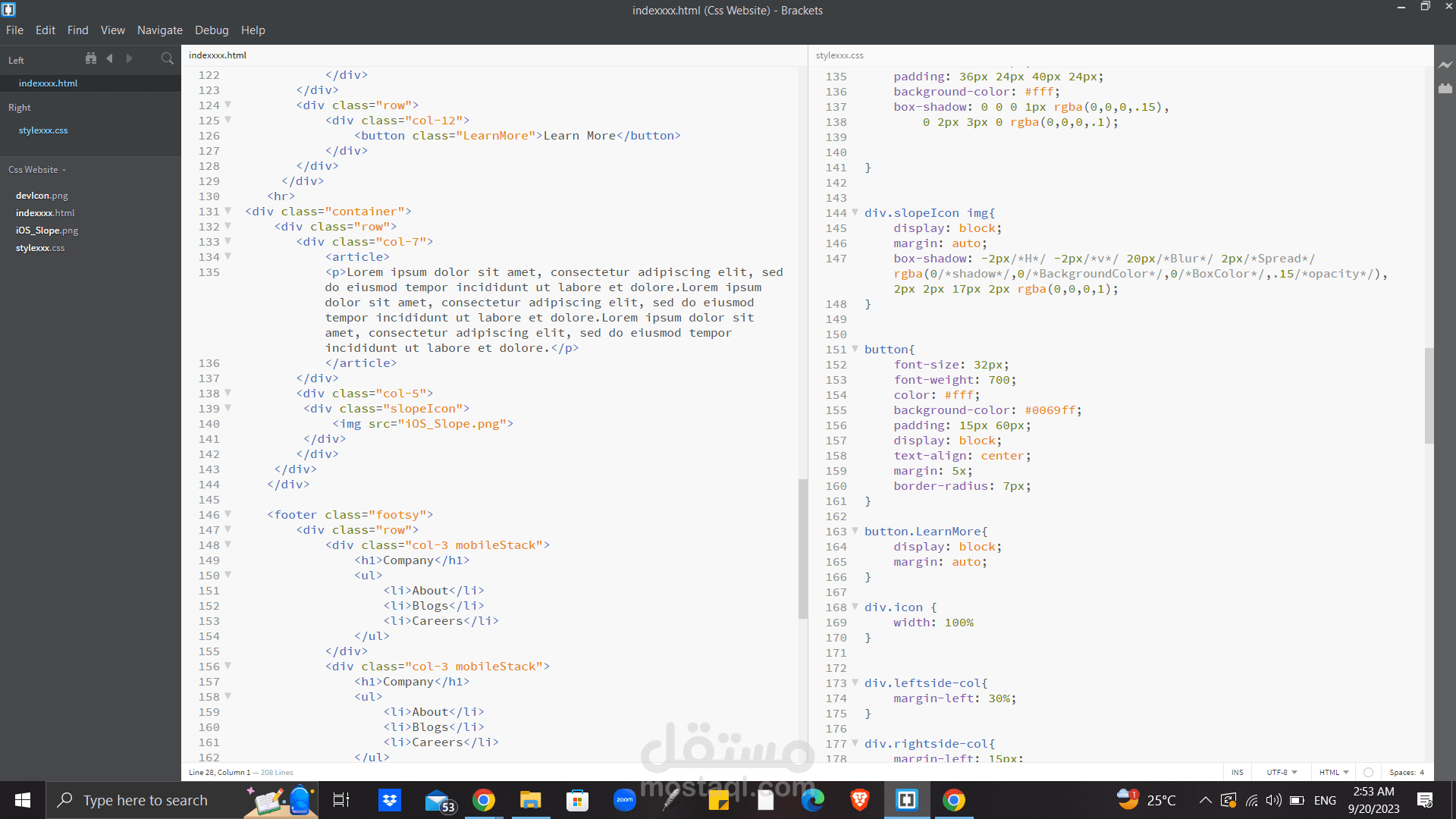The height and width of the screenshot is (819, 1456).
Task: Click the sidebar search magnifier icon
Action: [167, 58]
